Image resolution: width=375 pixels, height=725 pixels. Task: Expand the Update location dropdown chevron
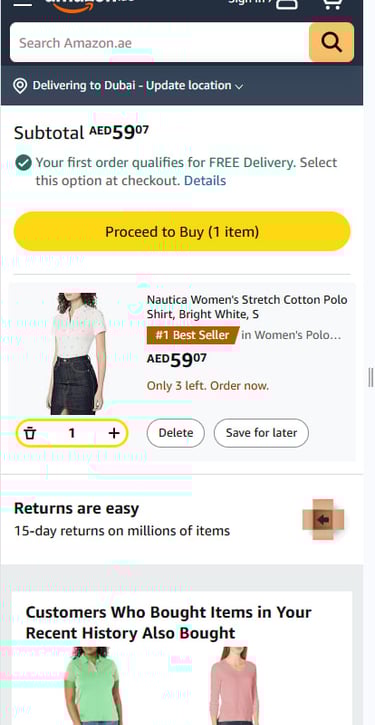click(239, 86)
